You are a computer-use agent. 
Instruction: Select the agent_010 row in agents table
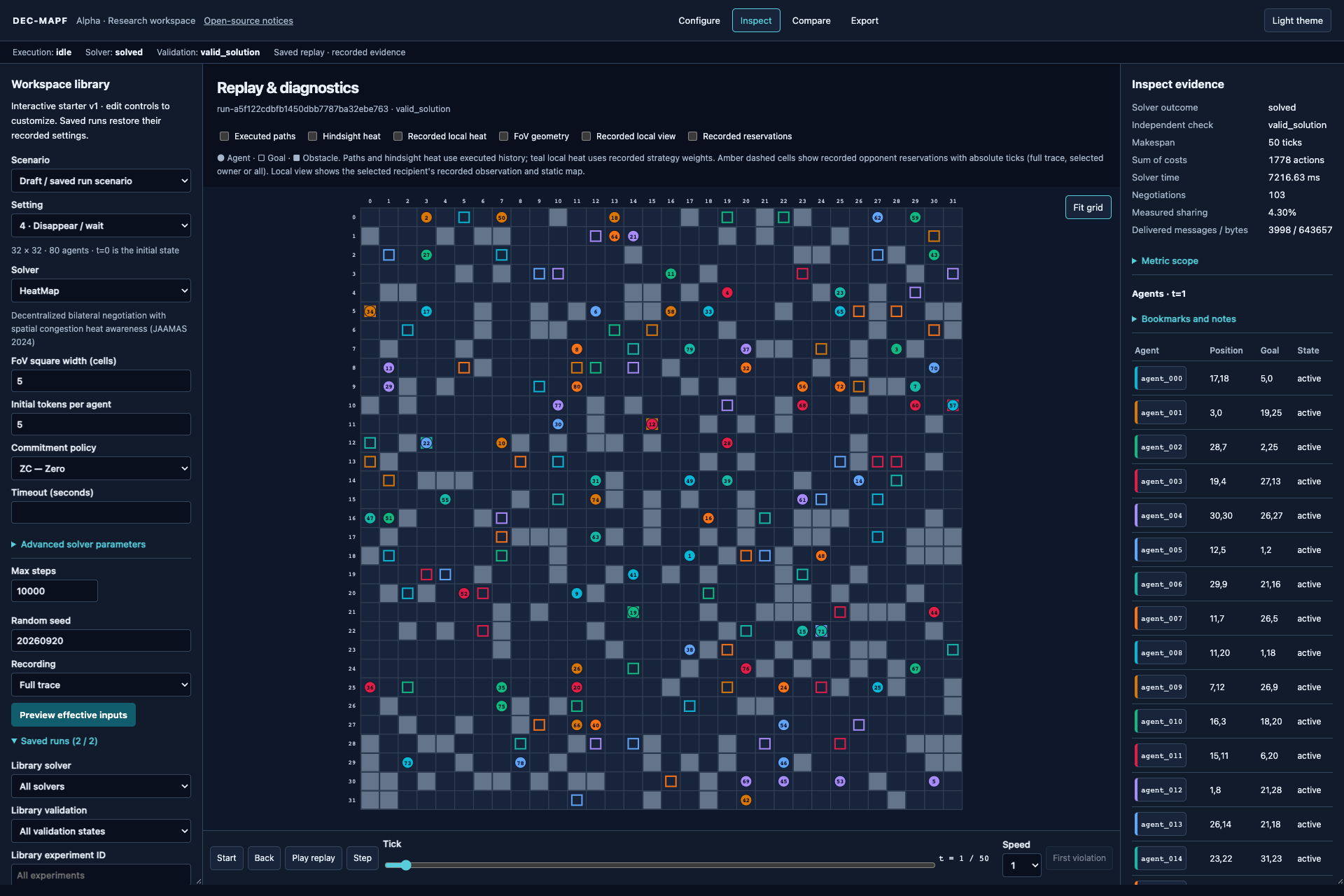tap(1232, 722)
